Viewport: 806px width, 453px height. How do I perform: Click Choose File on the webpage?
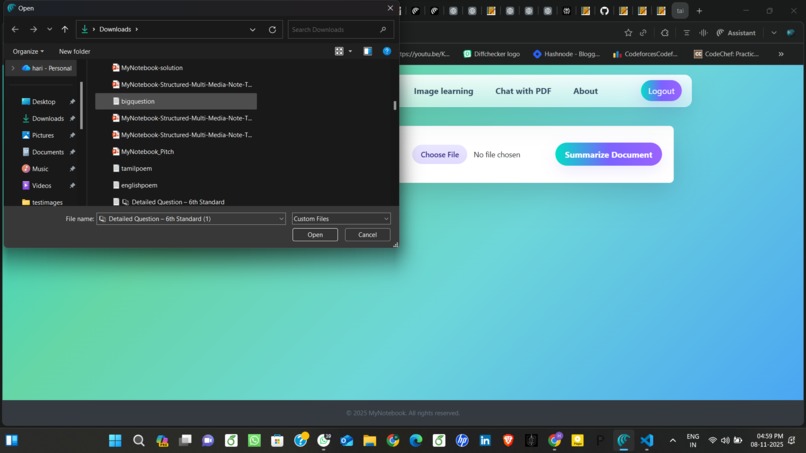coord(439,154)
